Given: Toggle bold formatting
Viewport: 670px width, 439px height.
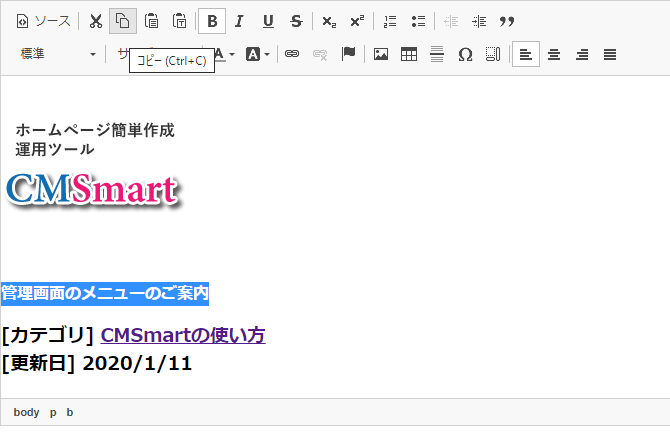Looking at the screenshot, I should (212, 21).
